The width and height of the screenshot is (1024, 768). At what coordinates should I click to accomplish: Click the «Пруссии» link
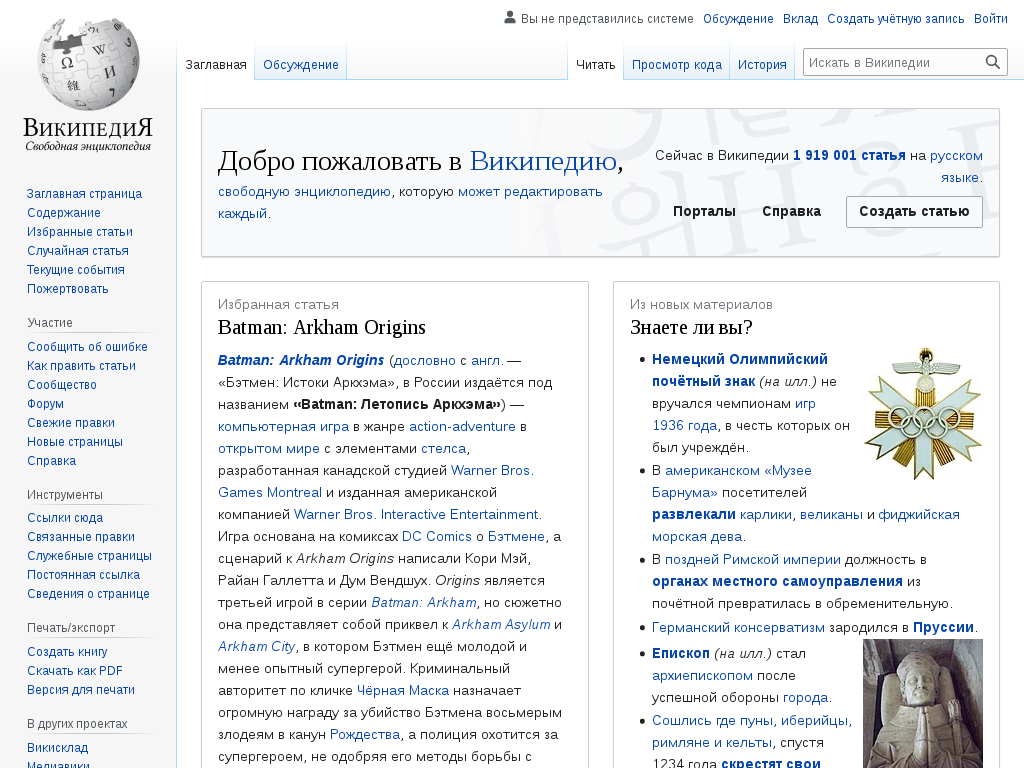point(944,628)
